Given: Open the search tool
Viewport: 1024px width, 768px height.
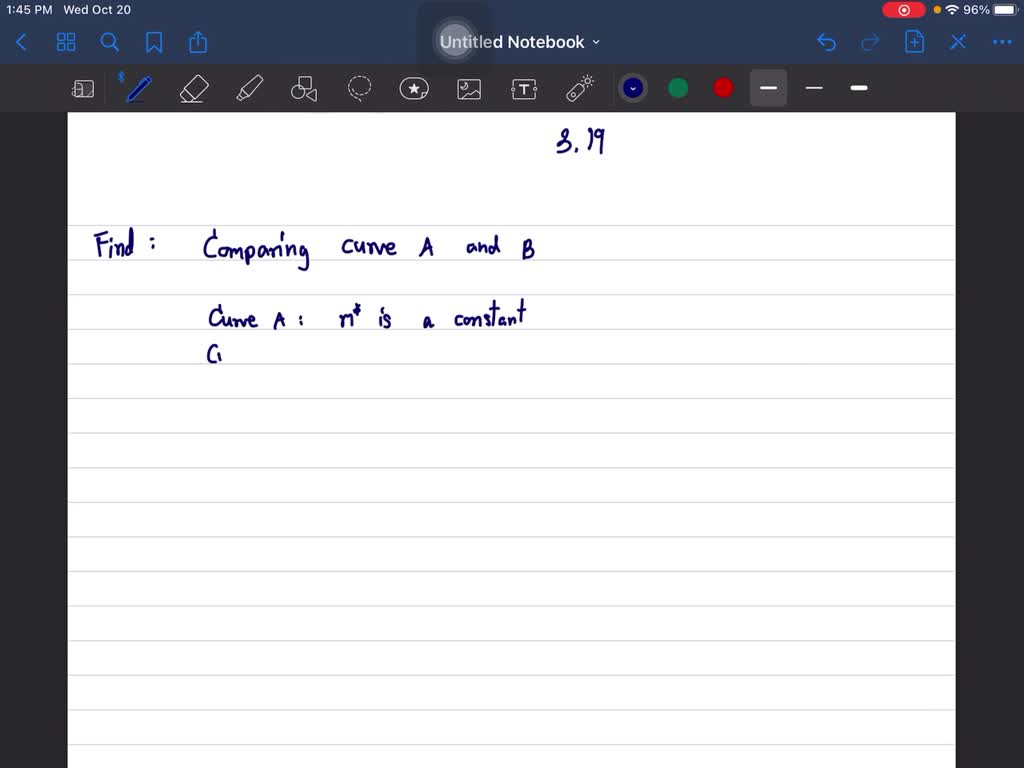Looking at the screenshot, I should [110, 42].
